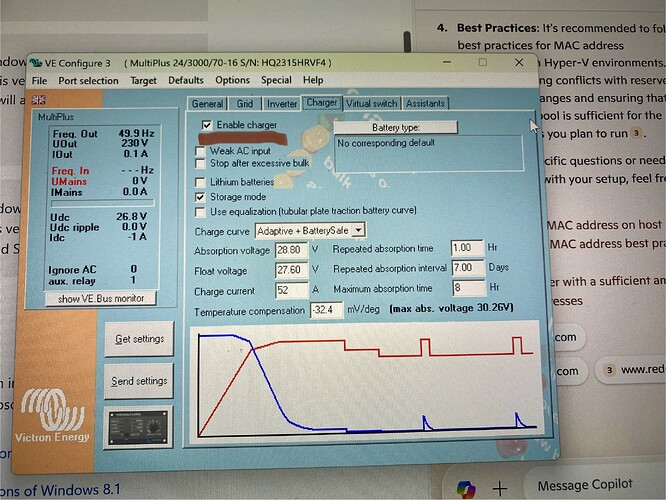The height and width of the screenshot is (500, 666).
Task: Switch to the Inverter tab
Action: 282,104
